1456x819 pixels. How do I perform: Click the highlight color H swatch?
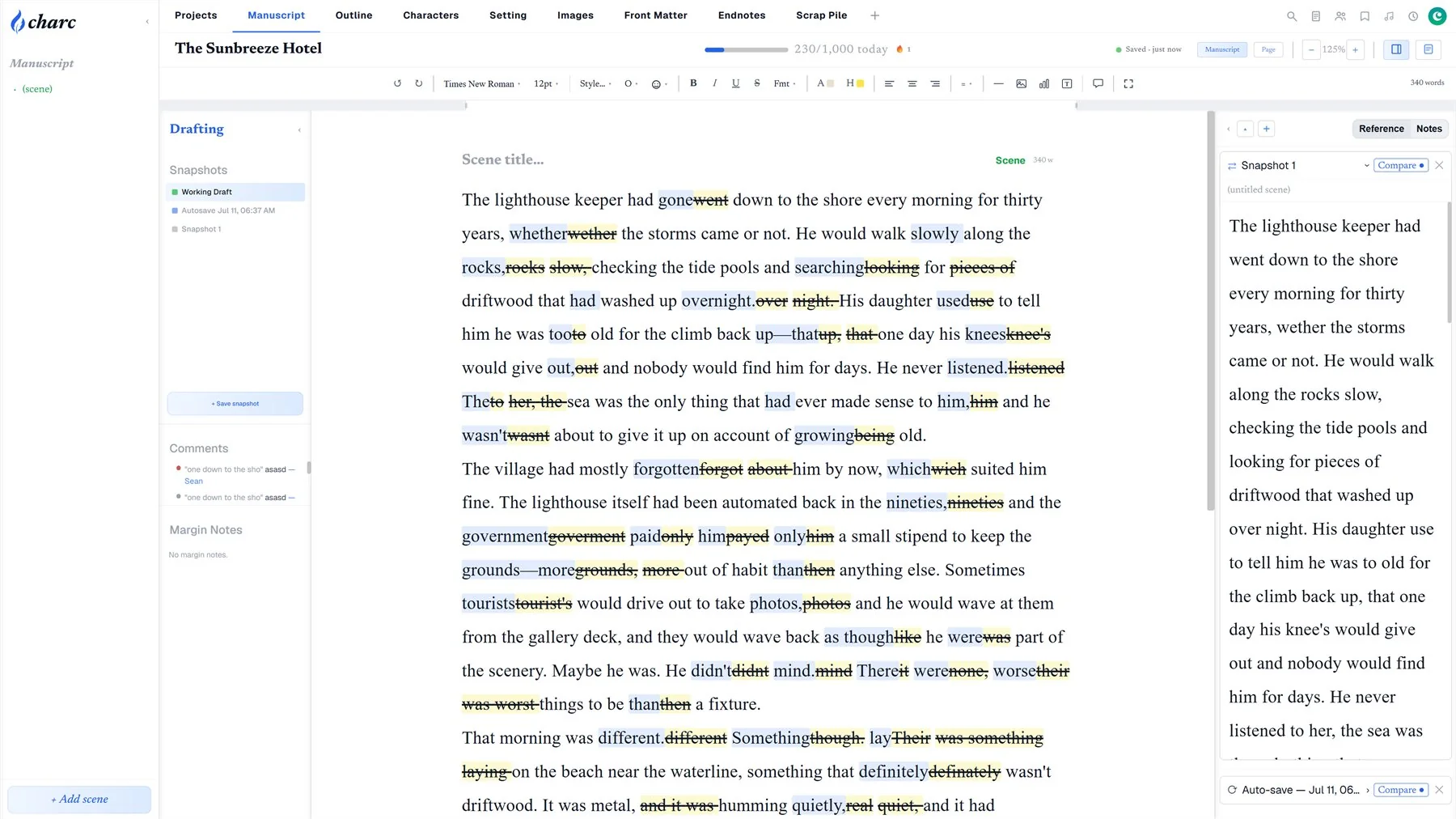pos(855,83)
